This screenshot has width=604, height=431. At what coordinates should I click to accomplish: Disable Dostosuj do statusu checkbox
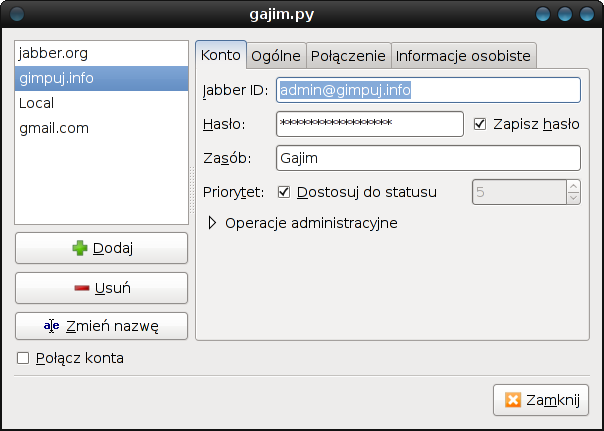283,191
